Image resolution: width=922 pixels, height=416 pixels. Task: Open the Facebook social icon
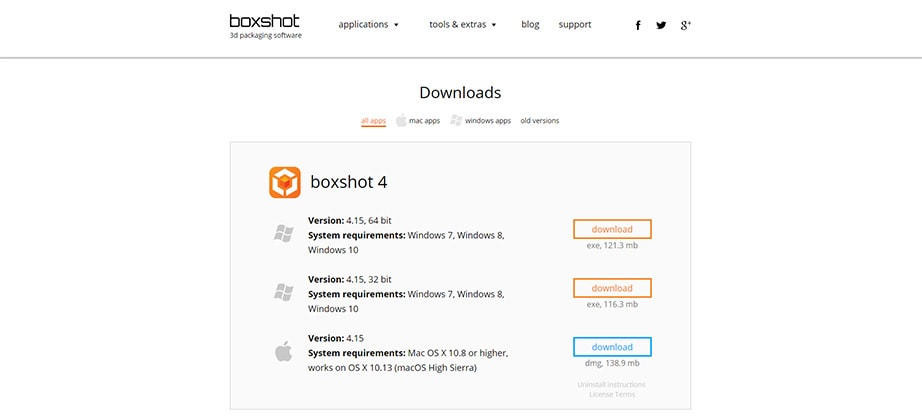(638, 25)
